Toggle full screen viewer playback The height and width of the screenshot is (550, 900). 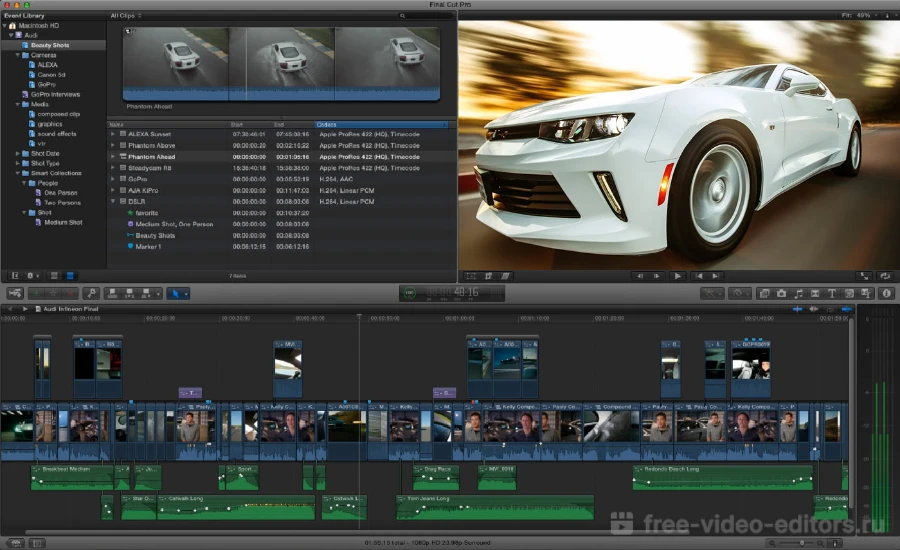(864, 276)
